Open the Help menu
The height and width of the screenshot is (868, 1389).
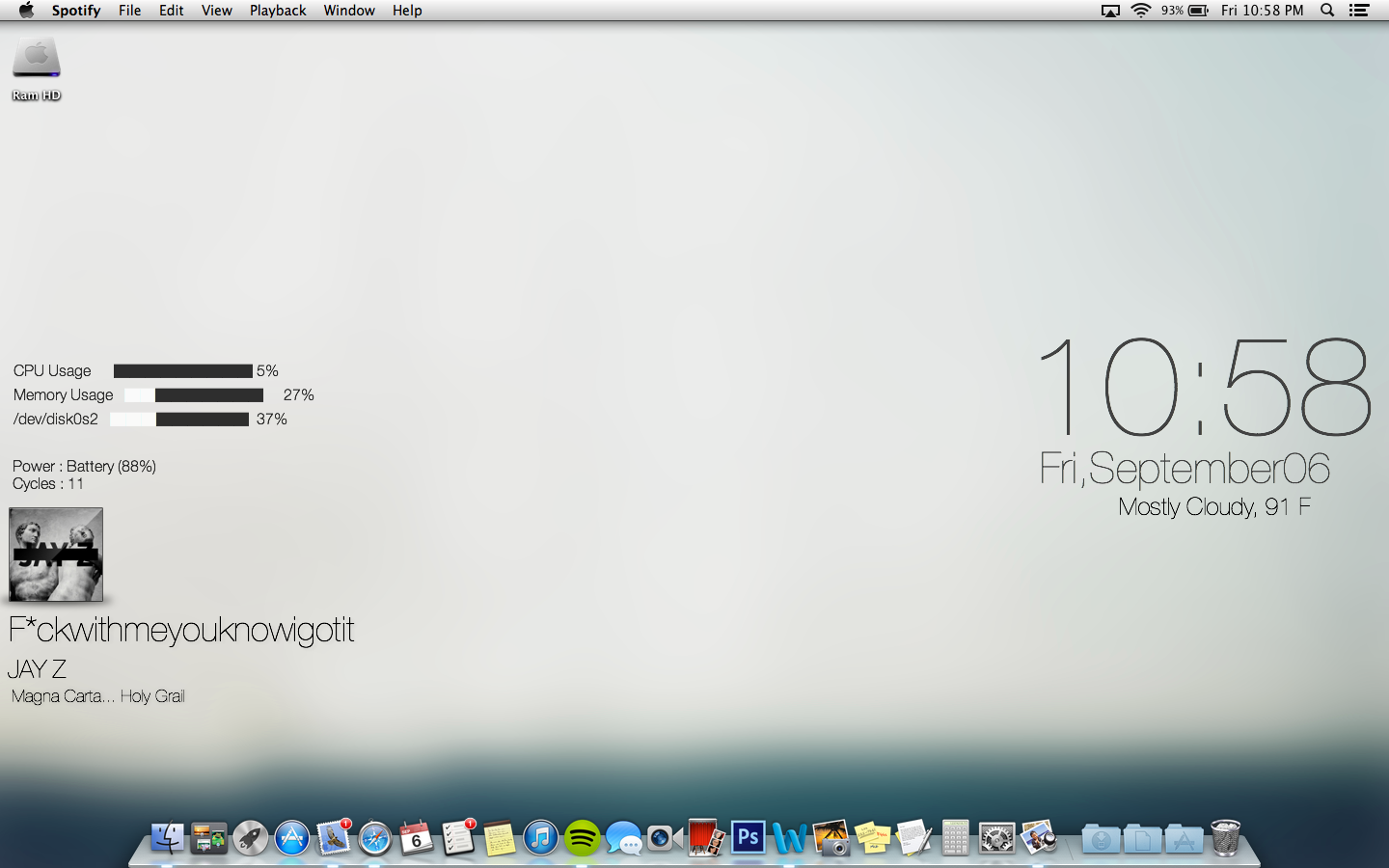click(407, 11)
